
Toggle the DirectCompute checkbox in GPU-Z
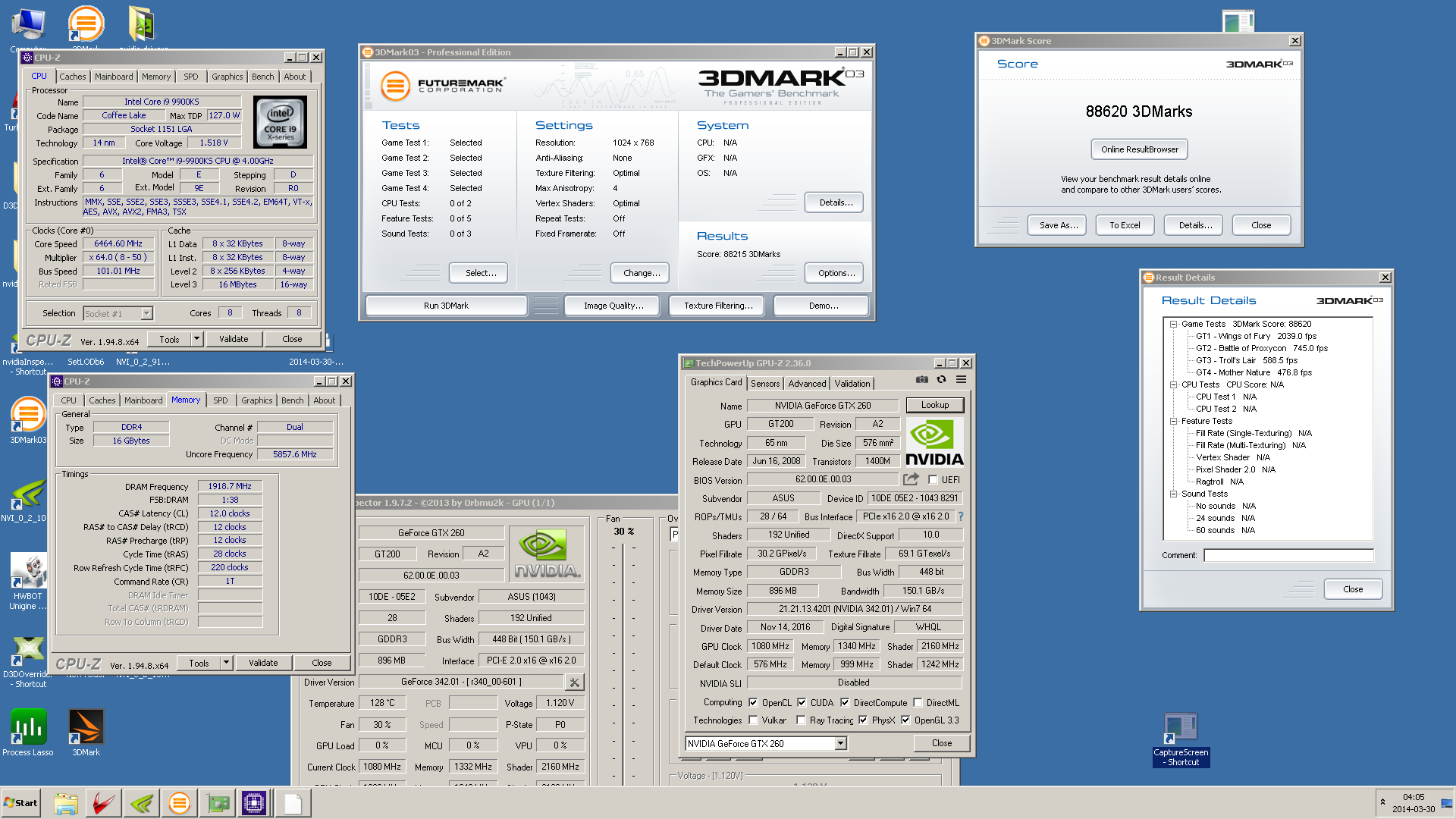(x=845, y=703)
